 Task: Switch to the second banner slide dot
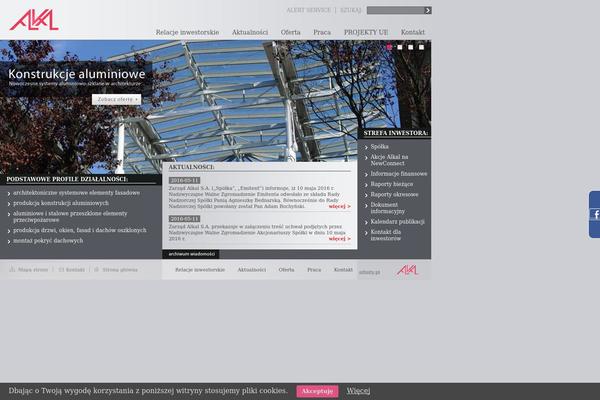point(398,47)
